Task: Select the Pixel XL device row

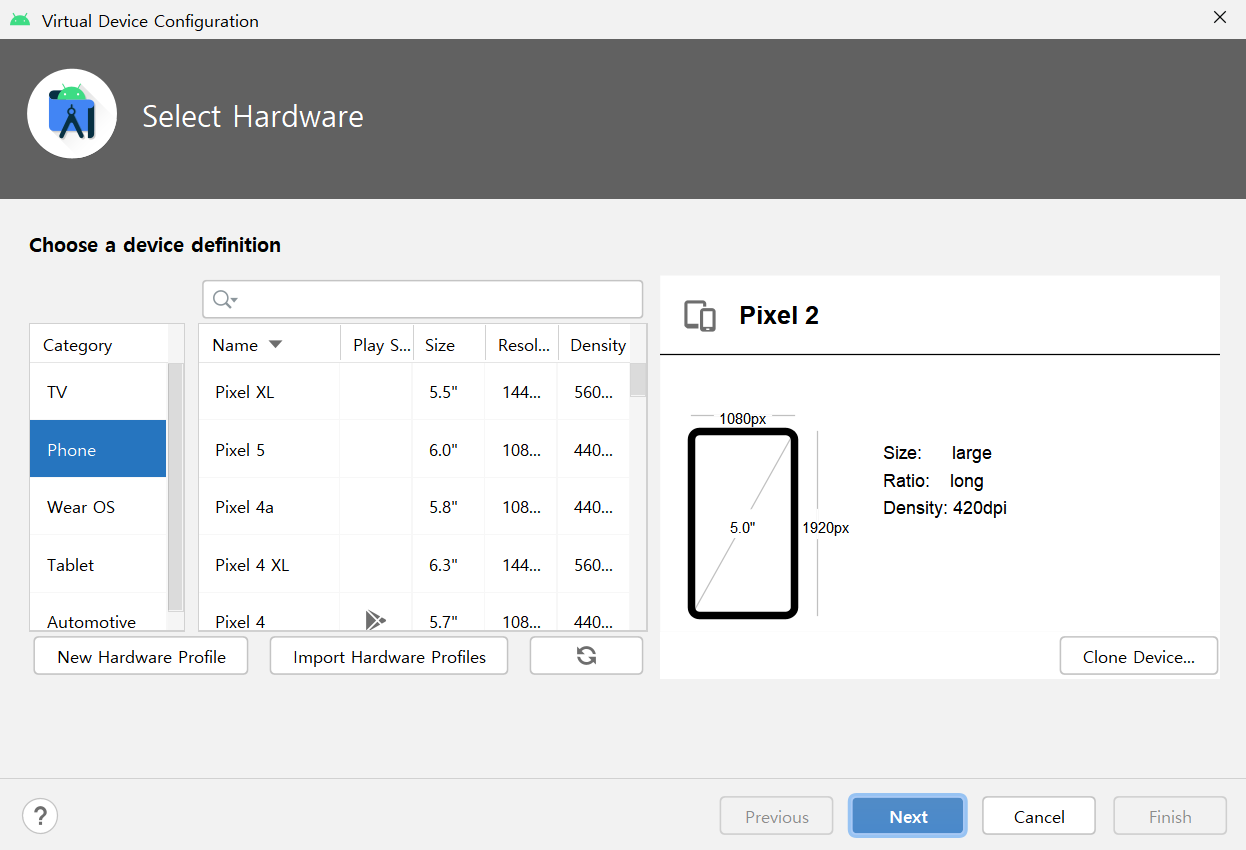Action: 414,392
